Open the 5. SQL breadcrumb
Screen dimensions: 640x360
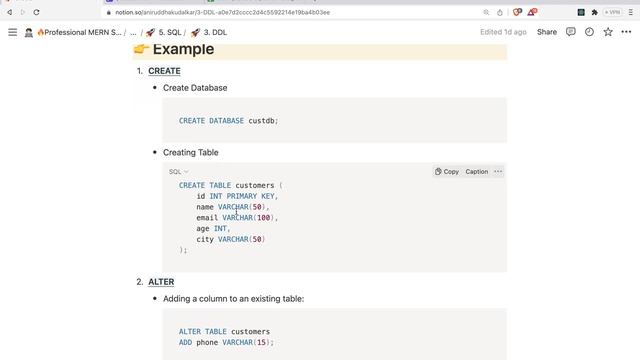tap(163, 32)
